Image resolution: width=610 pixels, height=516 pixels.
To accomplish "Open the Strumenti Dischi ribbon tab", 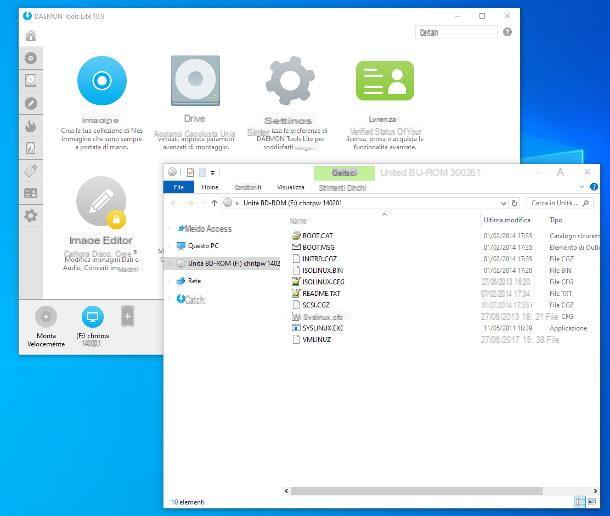I will click(342, 188).
